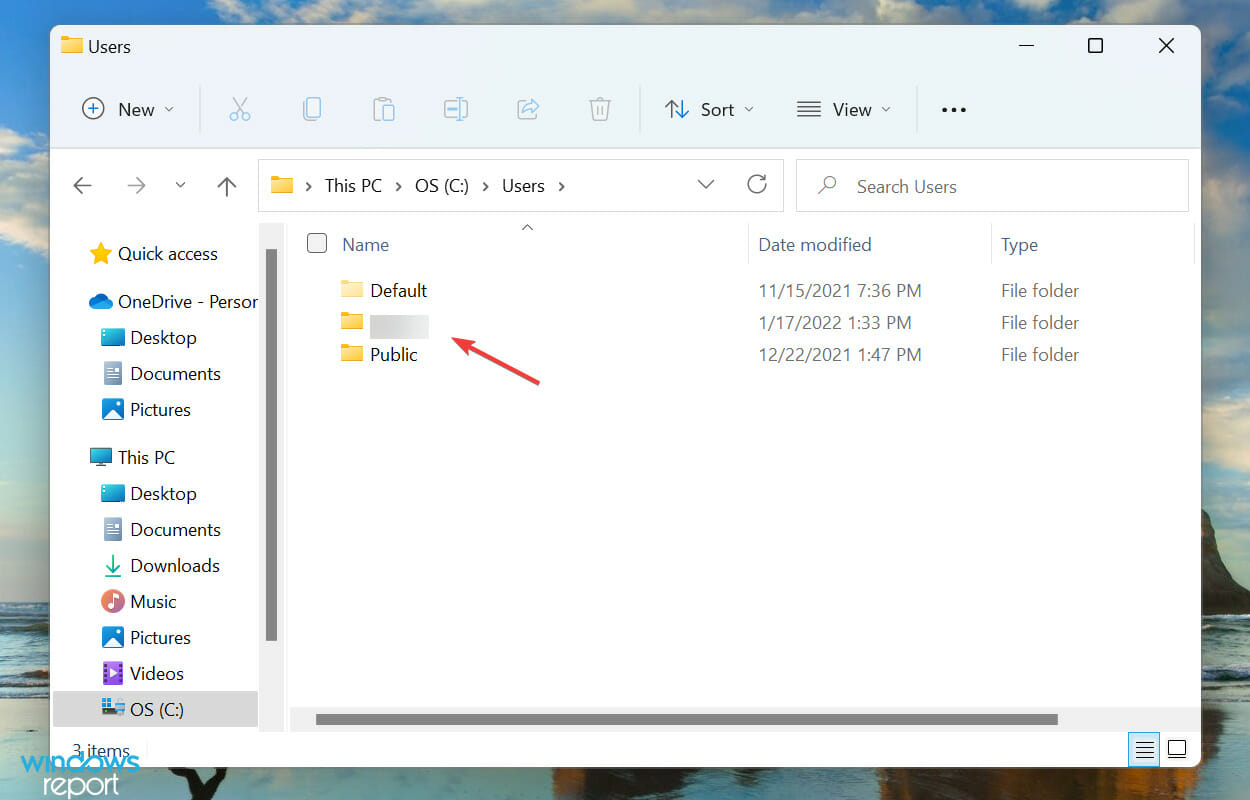The height and width of the screenshot is (800, 1250).
Task: Click the Cut scissors icon
Action: (x=240, y=109)
